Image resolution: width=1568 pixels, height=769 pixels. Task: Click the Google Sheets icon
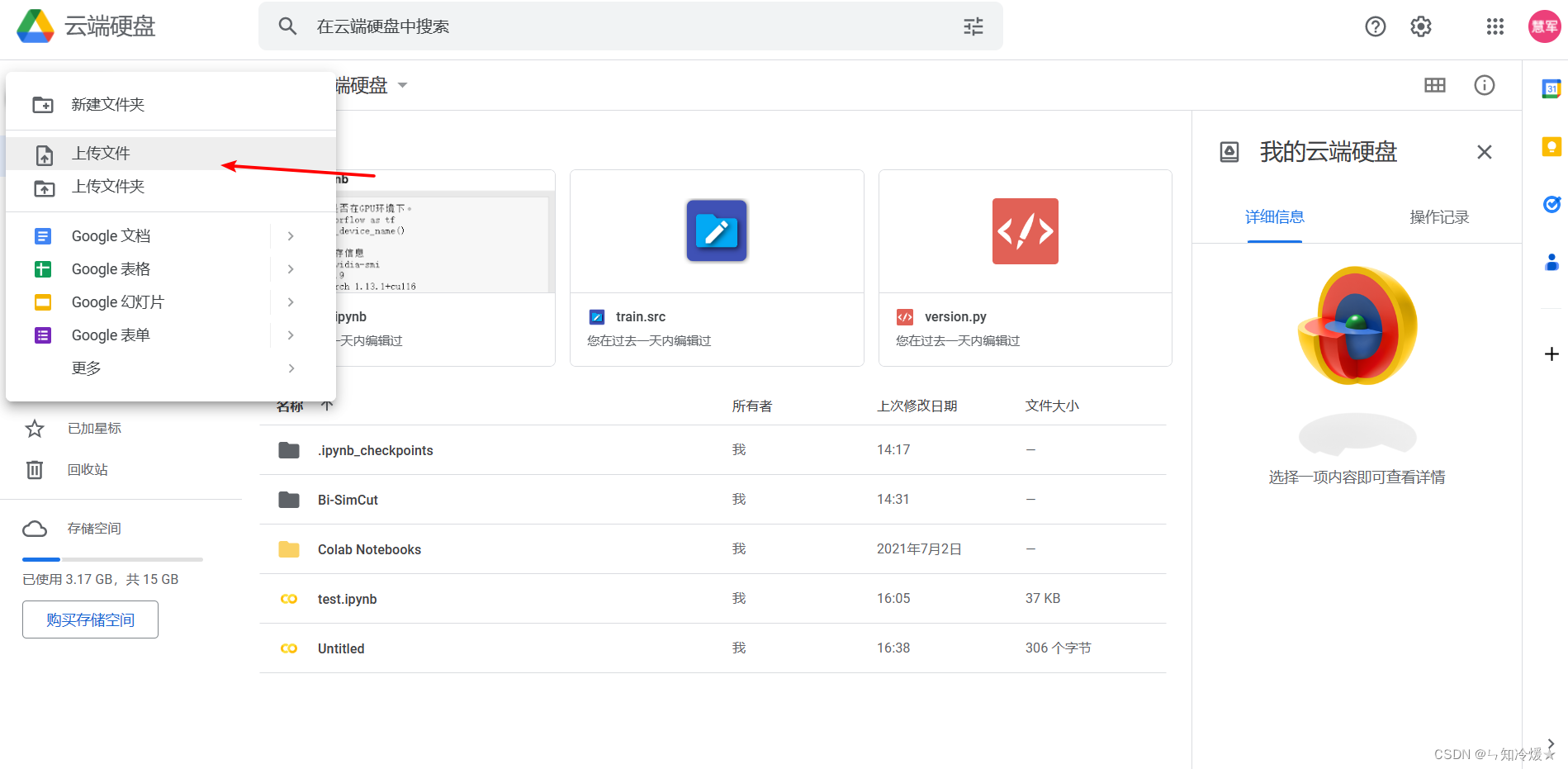pos(43,269)
